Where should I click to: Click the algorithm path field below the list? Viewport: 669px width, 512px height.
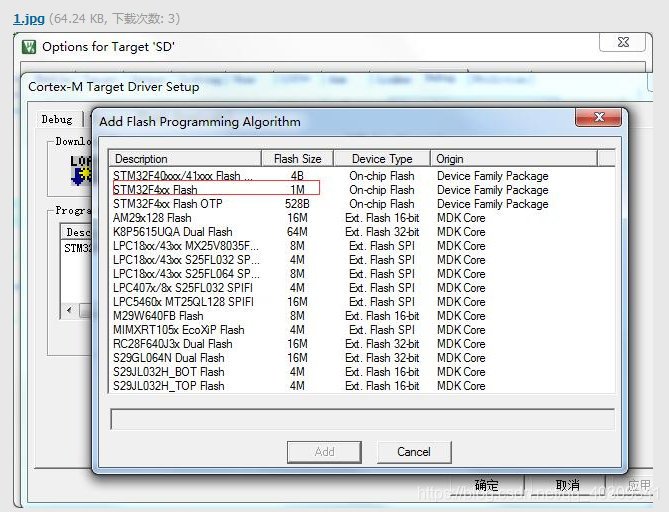pyautogui.click(x=362, y=419)
